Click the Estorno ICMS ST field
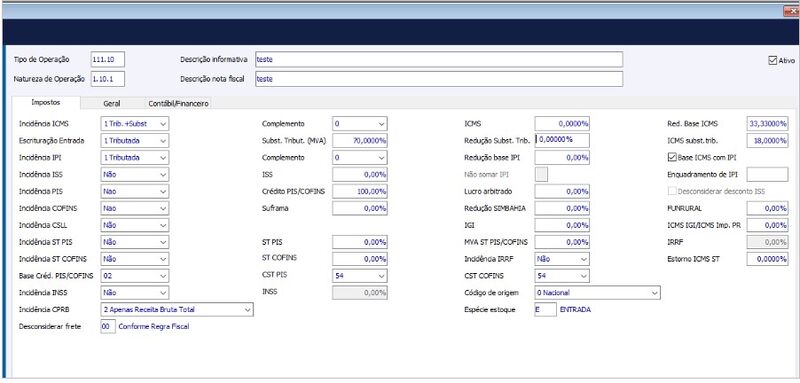This screenshot has height=383, width=800. click(767, 259)
